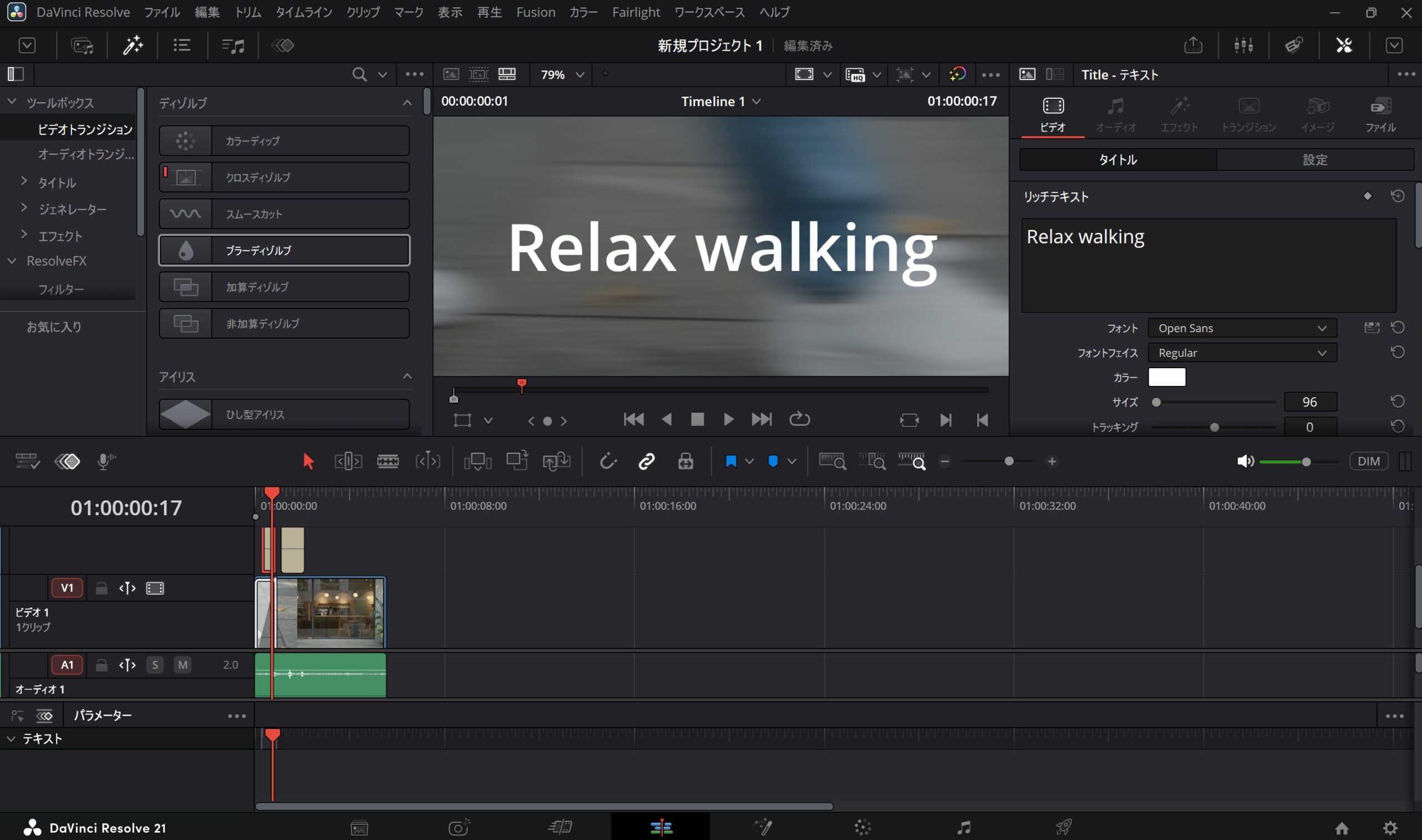This screenshot has width=1422, height=840.
Task: Pick the ひし型アイリス transition
Action: [x=284, y=414]
